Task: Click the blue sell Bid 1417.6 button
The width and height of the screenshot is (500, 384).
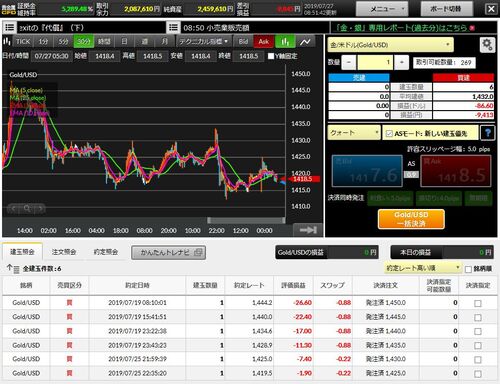Action: point(367,171)
